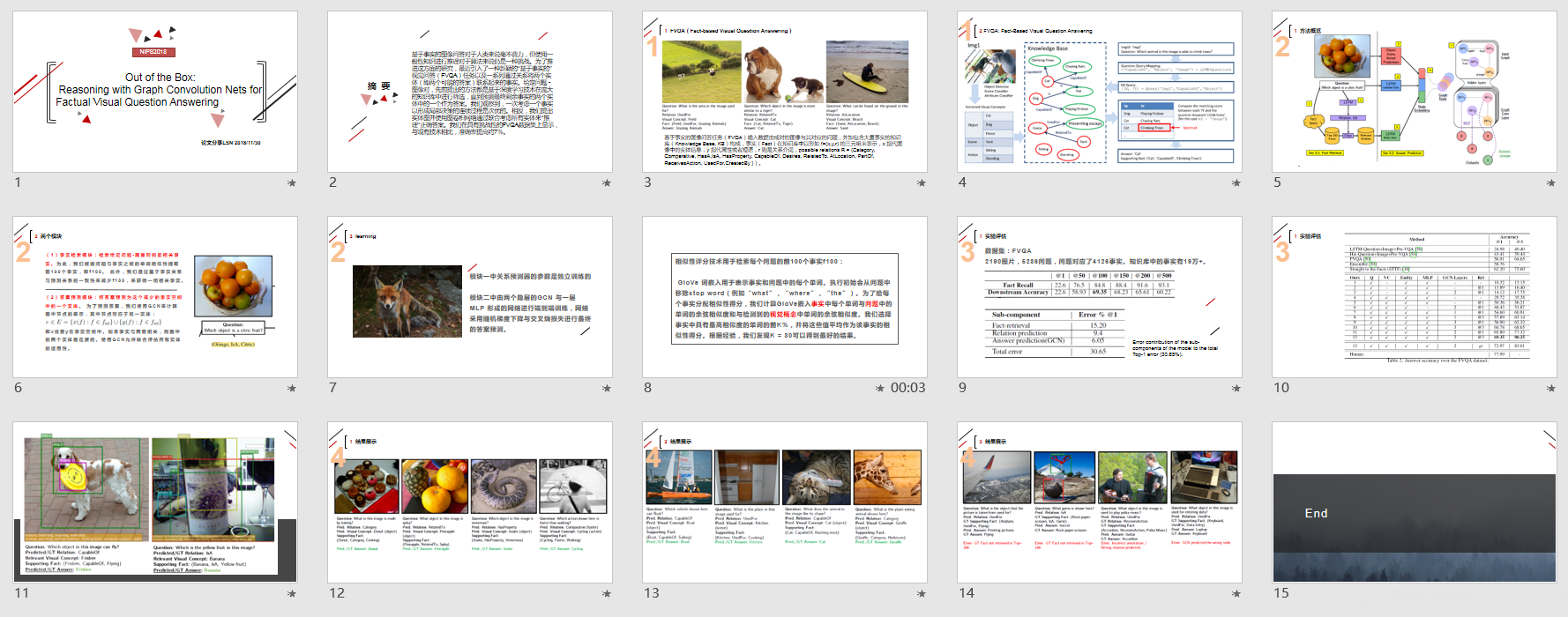Select slide 9 with Fact Recall tables

(x=1100, y=297)
